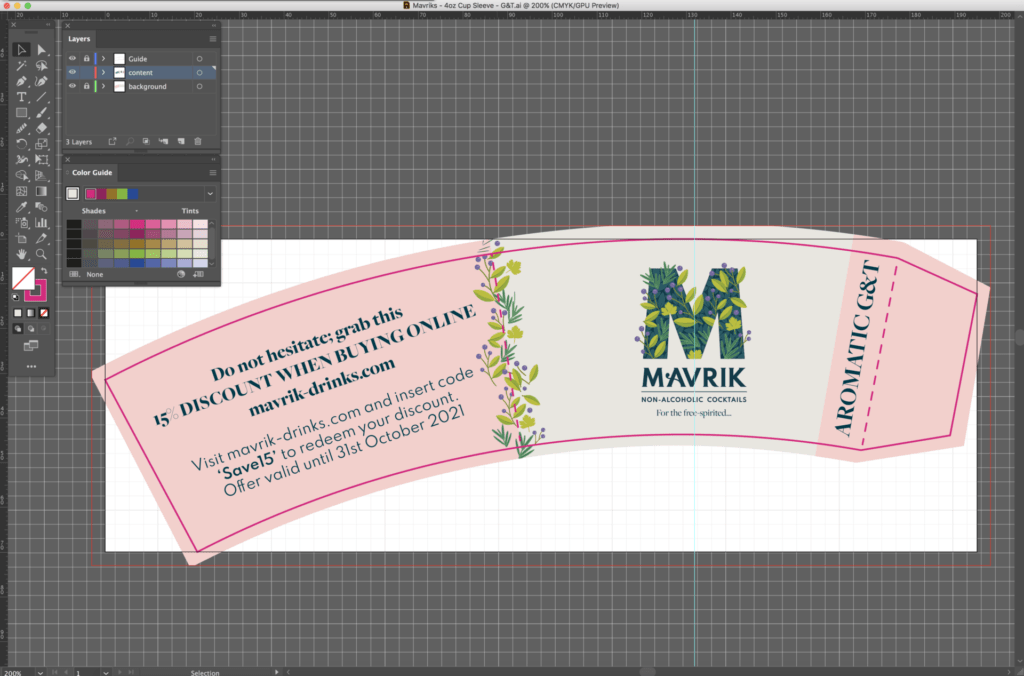Switch to the Color Guide tab

click(91, 173)
